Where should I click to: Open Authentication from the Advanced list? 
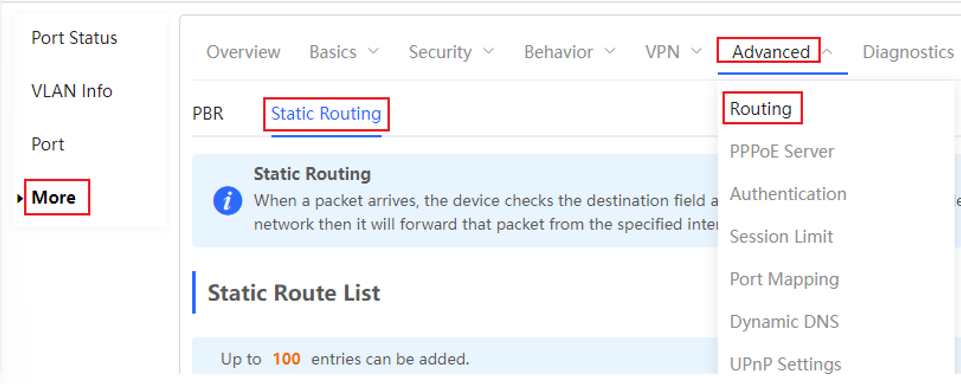[x=788, y=194]
